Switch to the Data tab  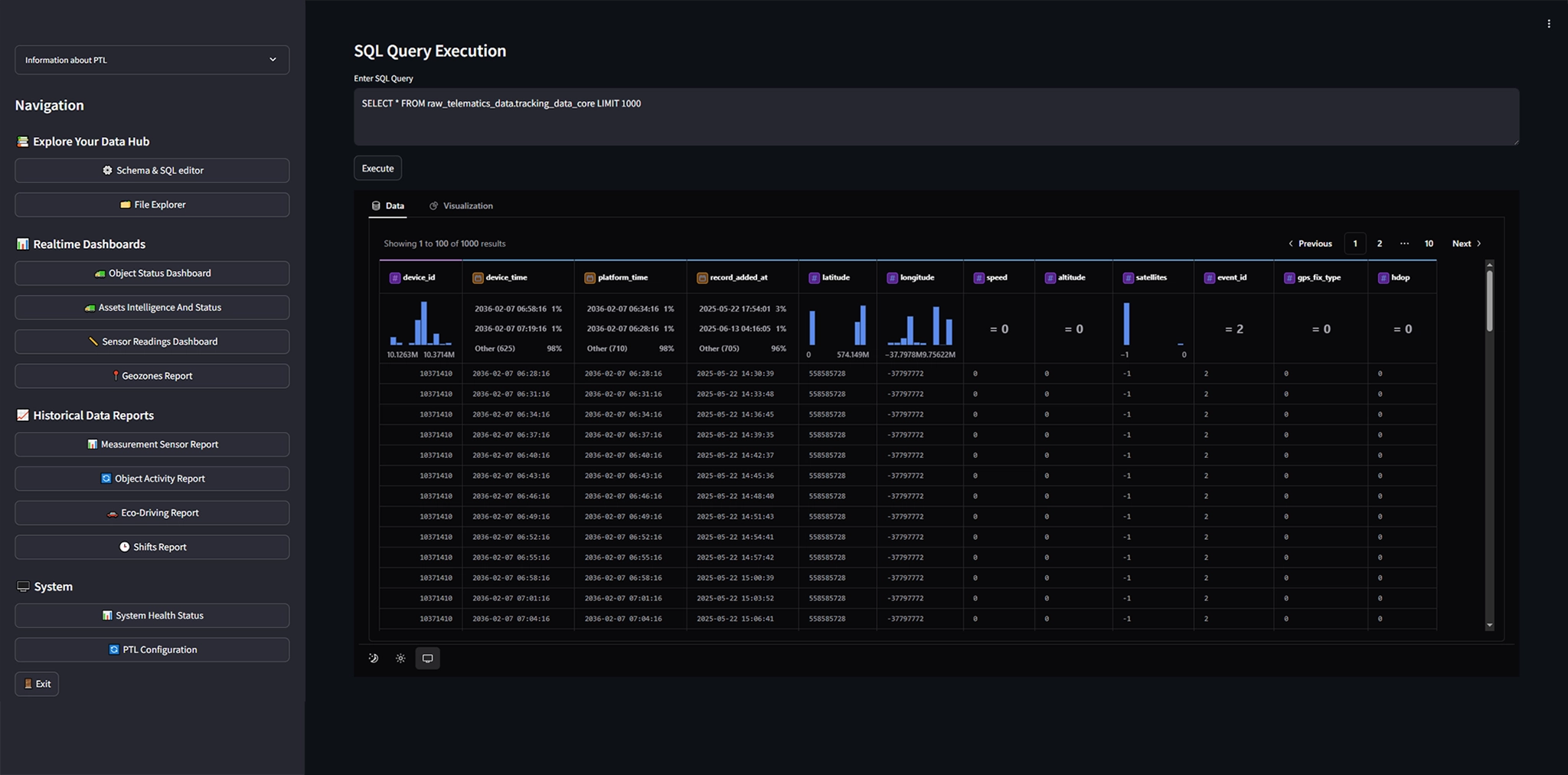pyautogui.click(x=387, y=206)
